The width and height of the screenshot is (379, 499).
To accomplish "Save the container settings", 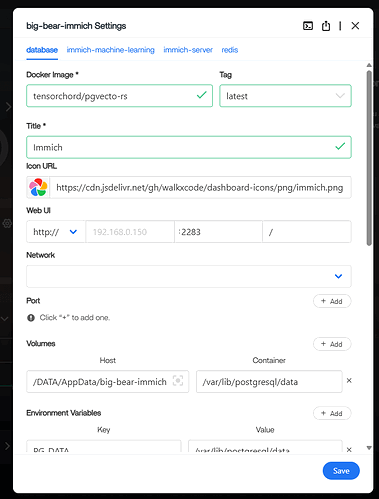I will (x=341, y=471).
